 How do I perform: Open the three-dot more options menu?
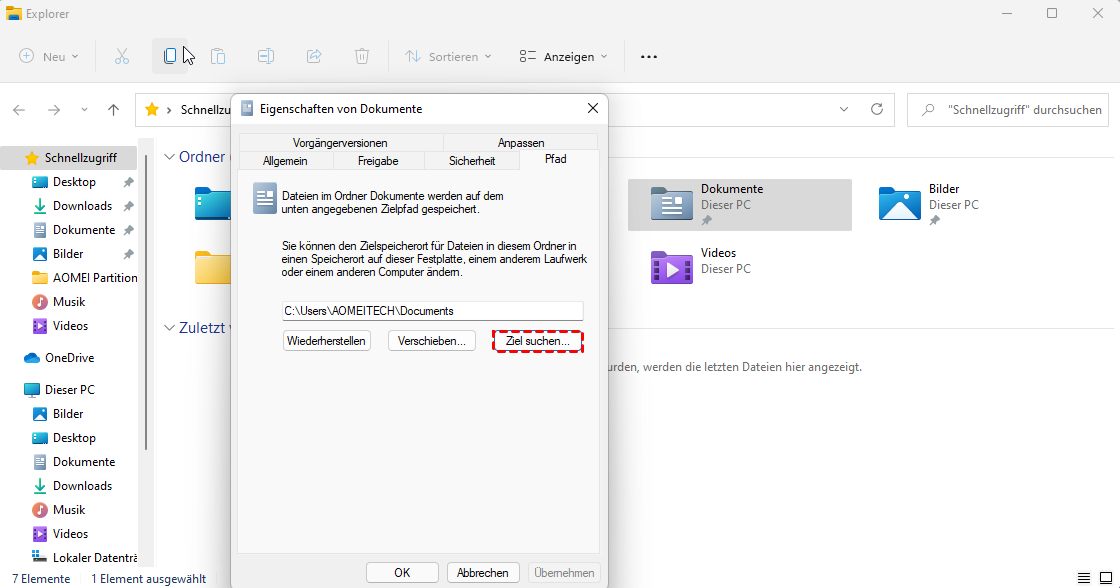click(649, 57)
